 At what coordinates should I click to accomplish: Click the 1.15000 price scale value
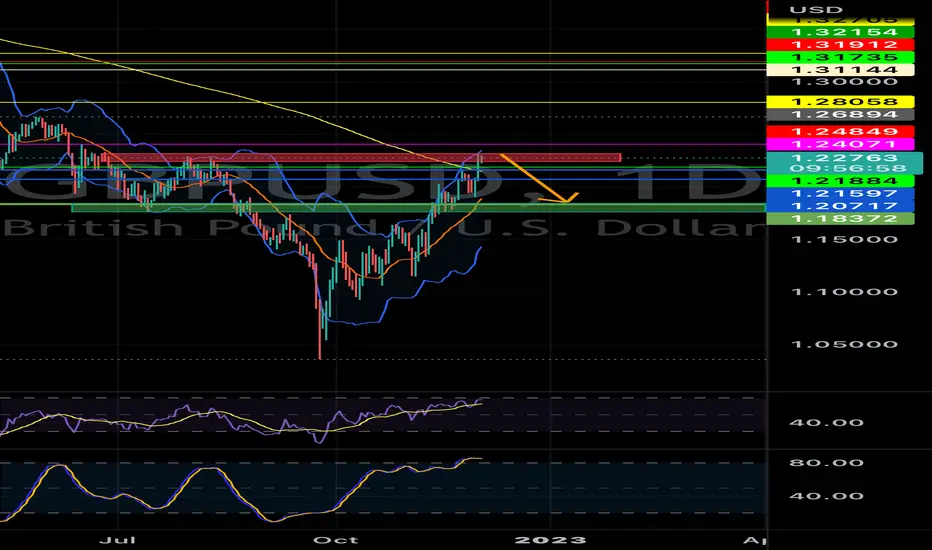[844, 240]
